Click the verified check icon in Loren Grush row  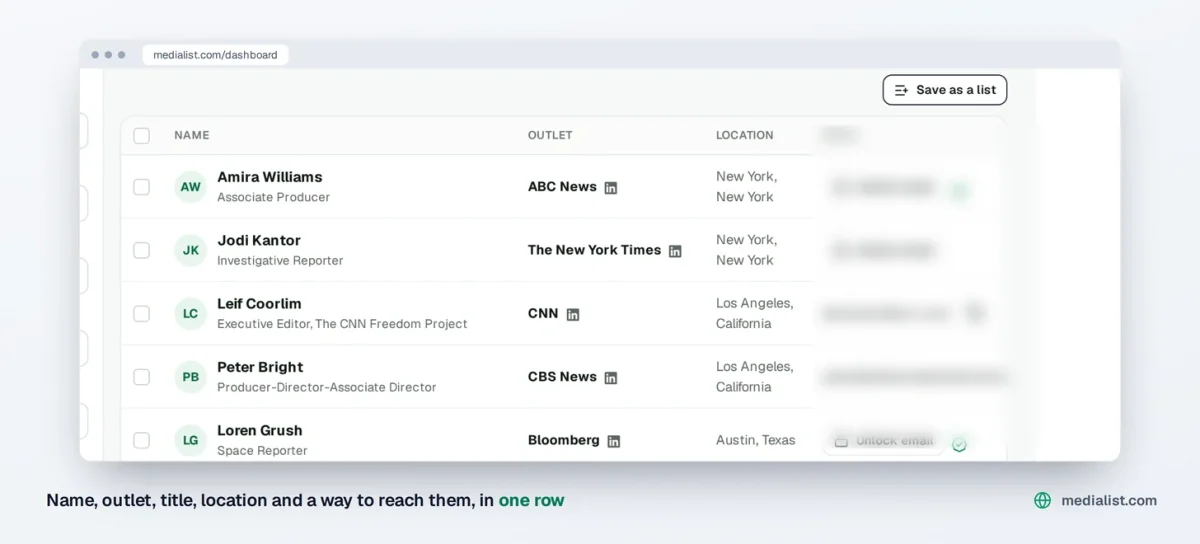pos(959,444)
